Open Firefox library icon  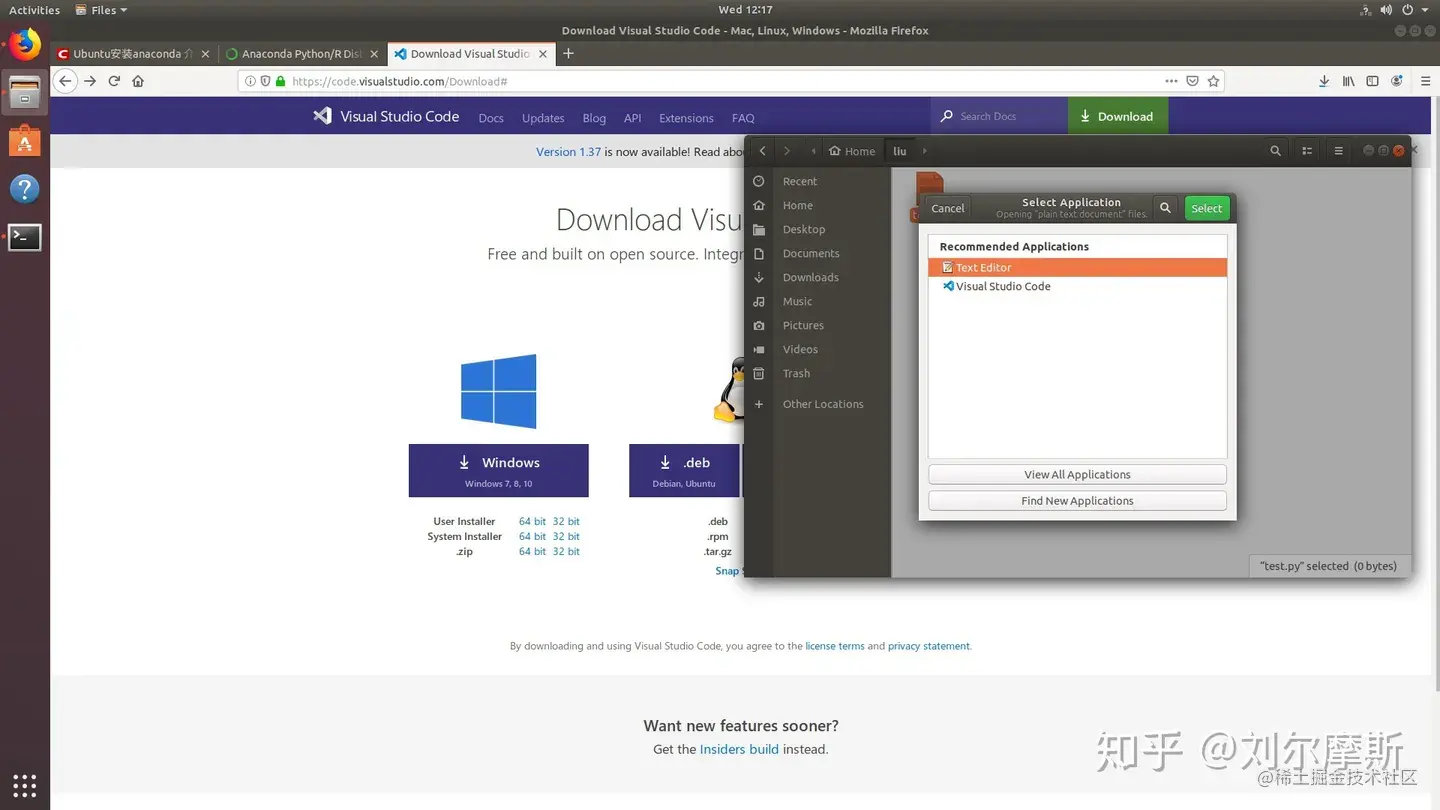point(1348,81)
